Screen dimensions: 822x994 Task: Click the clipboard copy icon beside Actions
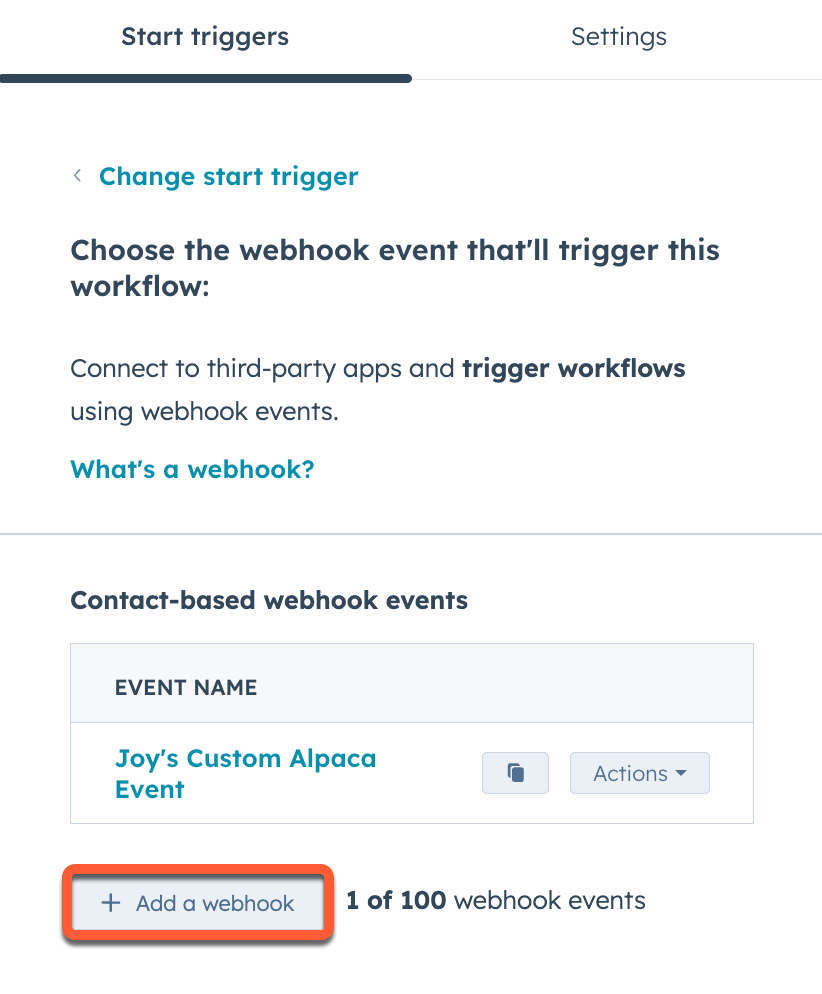pos(515,772)
